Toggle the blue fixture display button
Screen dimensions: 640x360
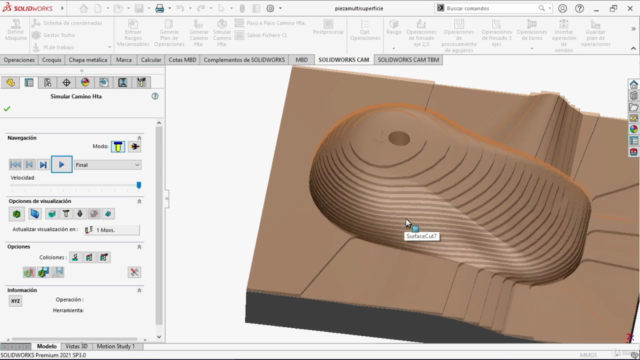35,214
